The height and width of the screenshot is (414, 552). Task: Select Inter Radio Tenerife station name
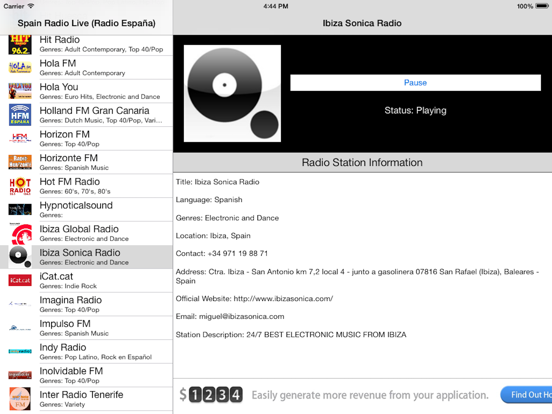81,395
